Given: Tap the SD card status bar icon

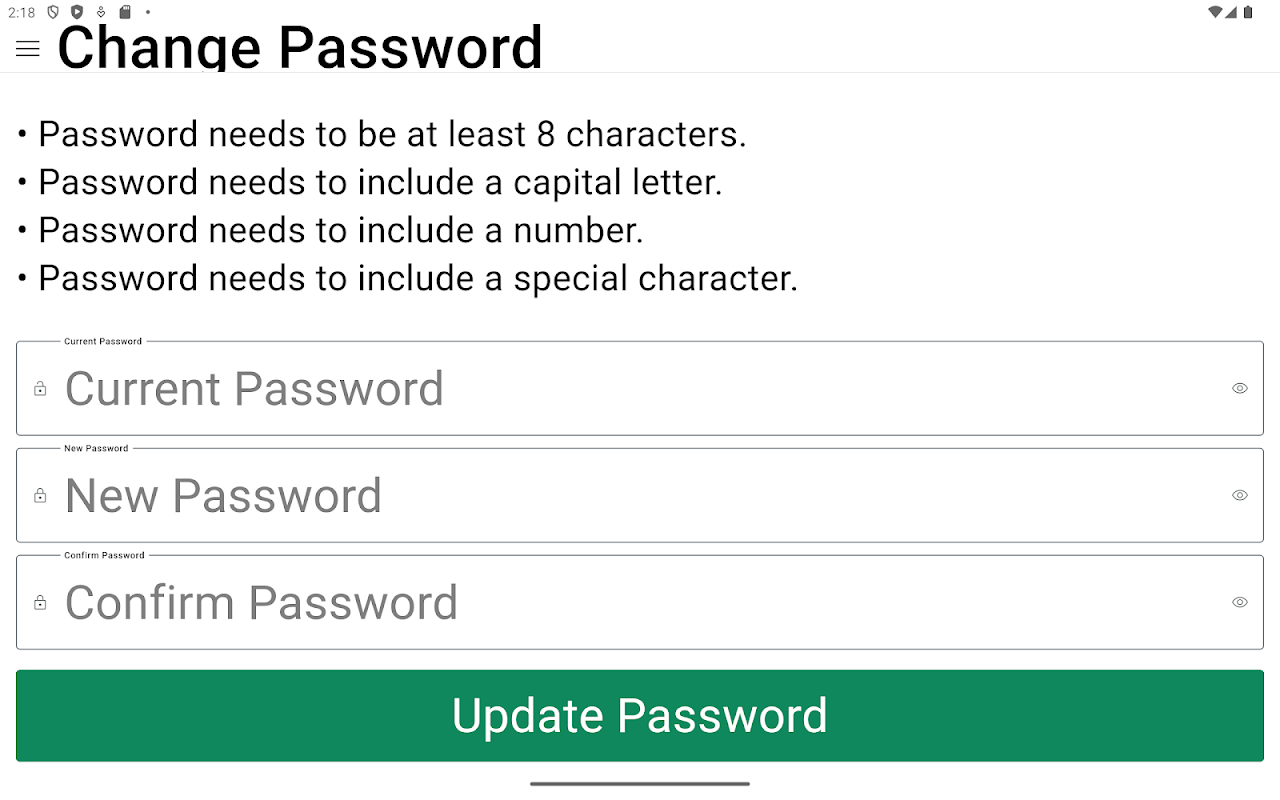Looking at the screenshot, I should [x=125, y=12].
